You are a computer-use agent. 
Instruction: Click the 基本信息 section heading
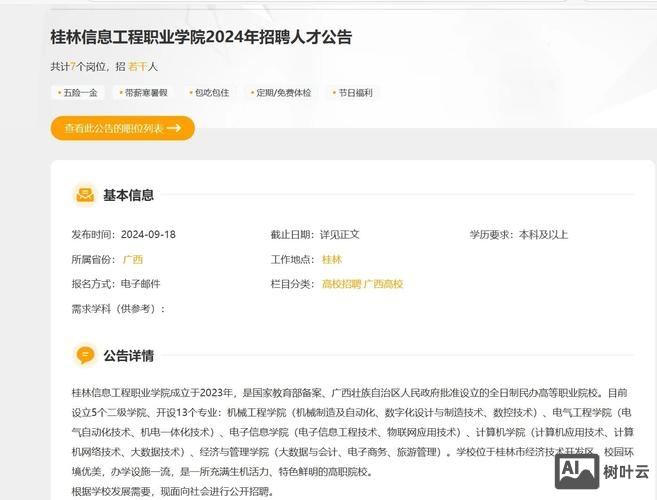click(x=129, y=195)
